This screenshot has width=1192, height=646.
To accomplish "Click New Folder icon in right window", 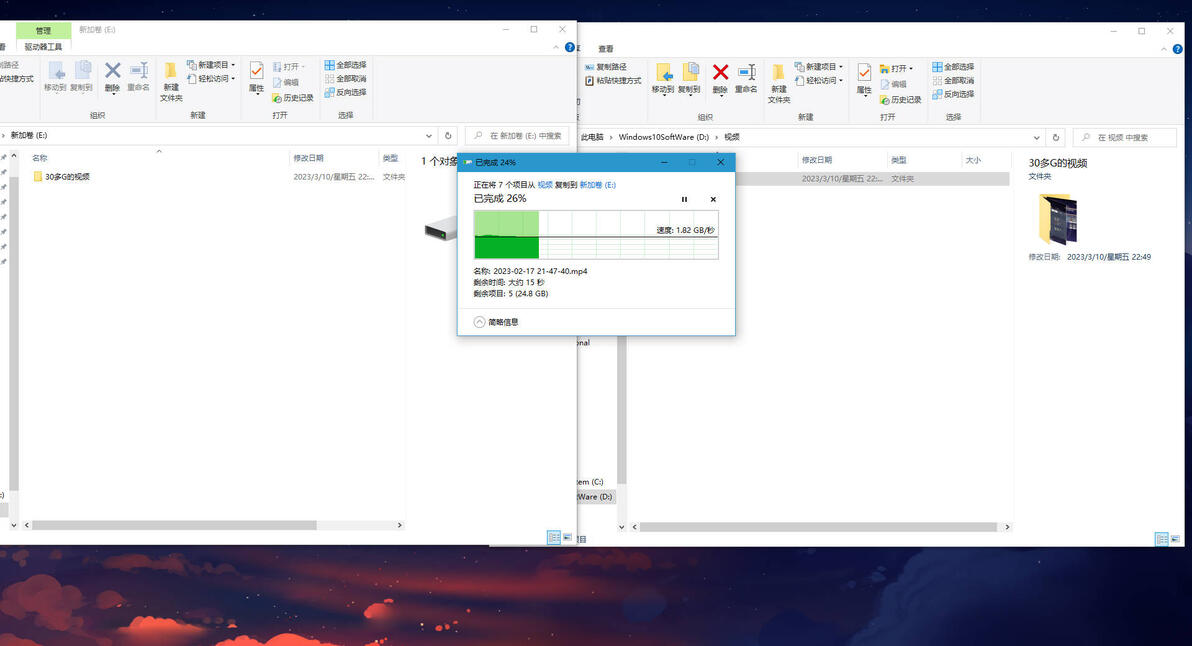I will [x=778, y=84].
